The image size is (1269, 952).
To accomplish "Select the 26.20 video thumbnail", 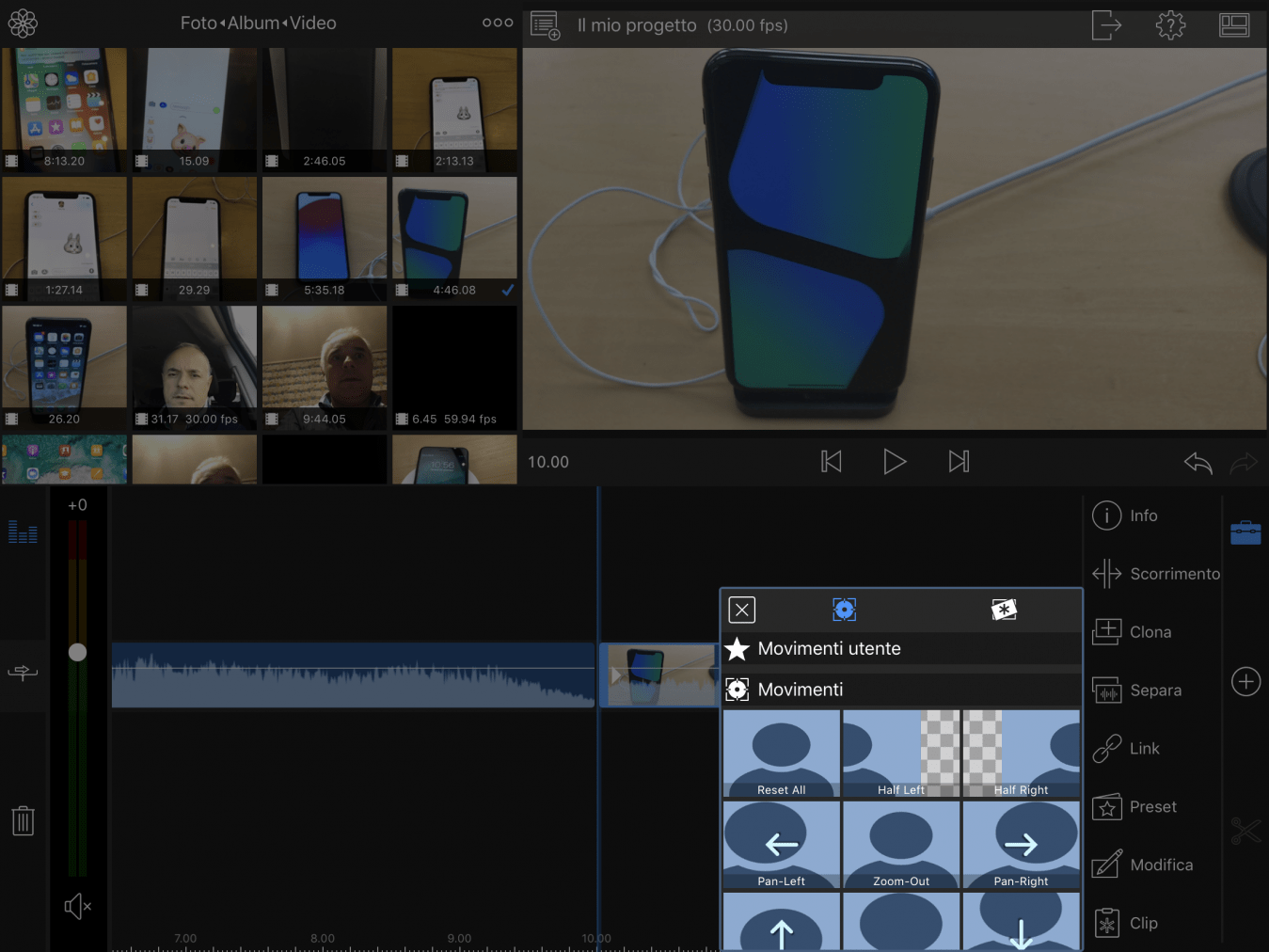I will coord(64,367).
